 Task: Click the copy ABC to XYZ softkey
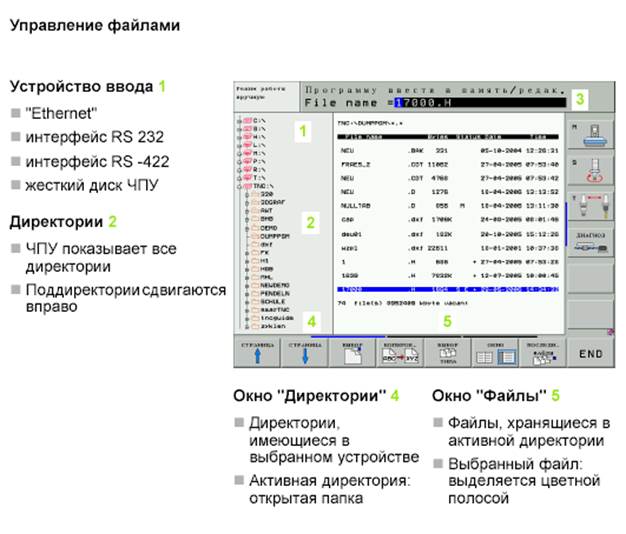pyautogui.click(x=400, y=353)
